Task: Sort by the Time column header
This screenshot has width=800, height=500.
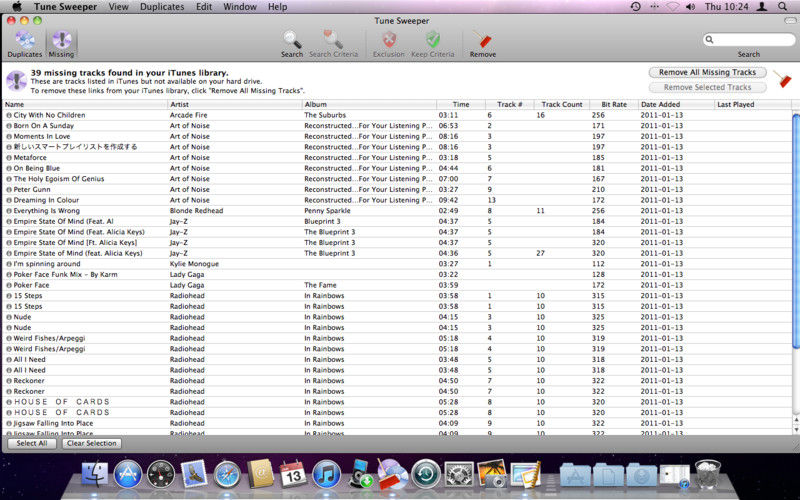Action: 461,104
